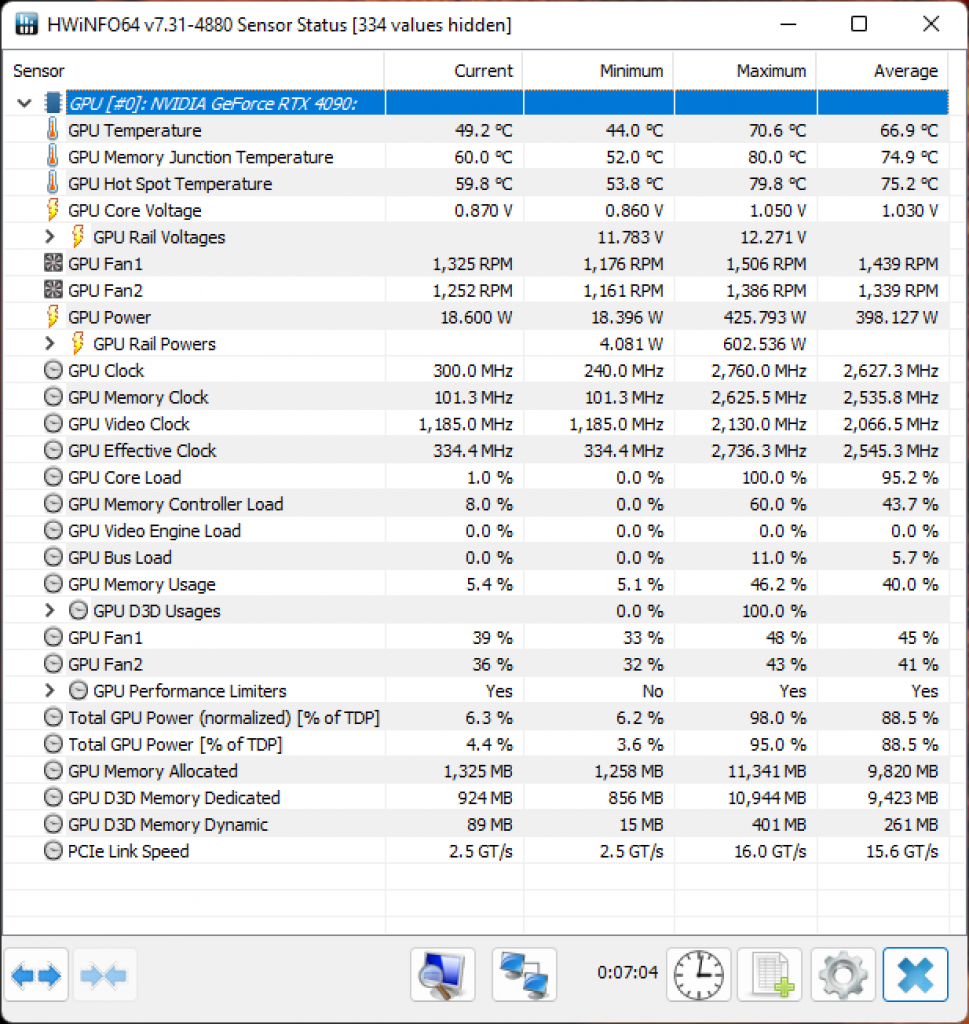Collapse the NVIDIA GeForce RTX 4090 group
Screen dimensions: 969x1024
[x=25, y=103]
